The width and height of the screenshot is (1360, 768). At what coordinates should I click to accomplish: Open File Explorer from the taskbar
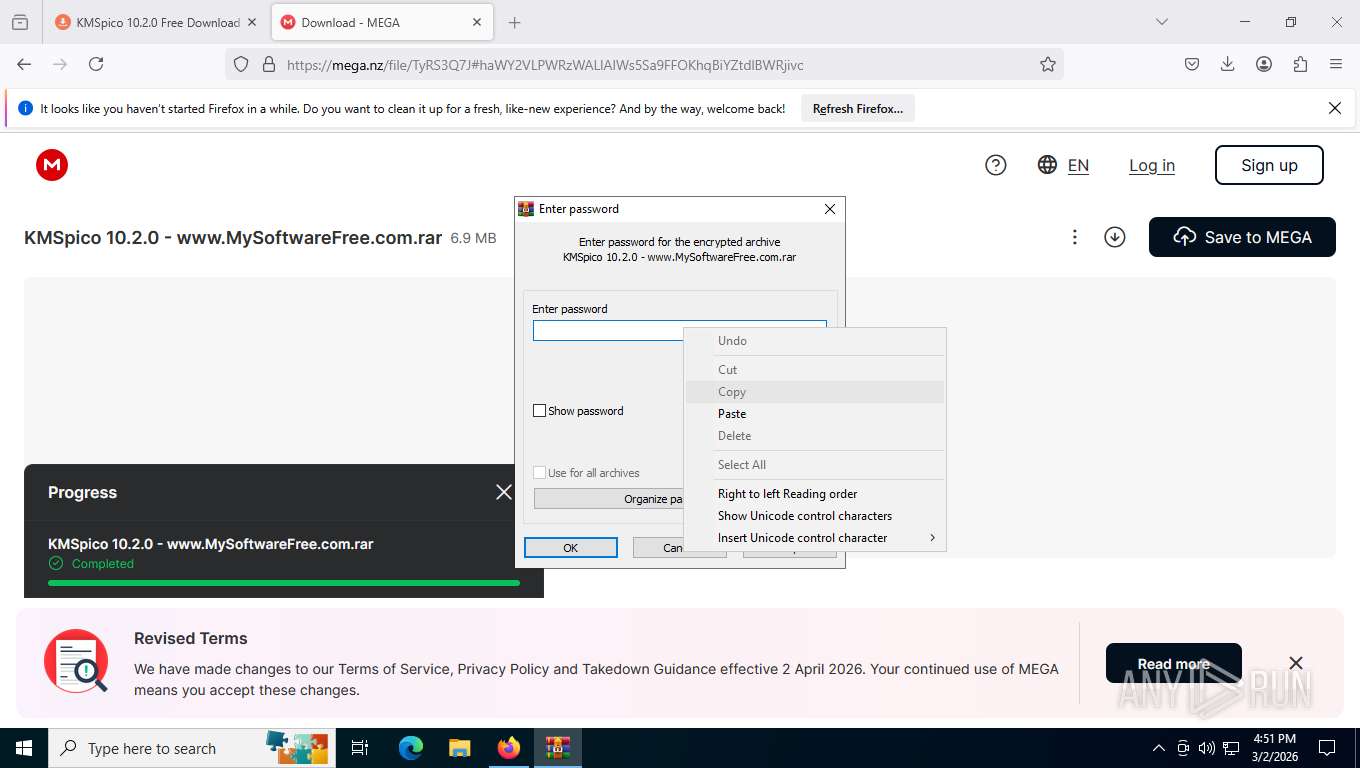tap(459, 748)
